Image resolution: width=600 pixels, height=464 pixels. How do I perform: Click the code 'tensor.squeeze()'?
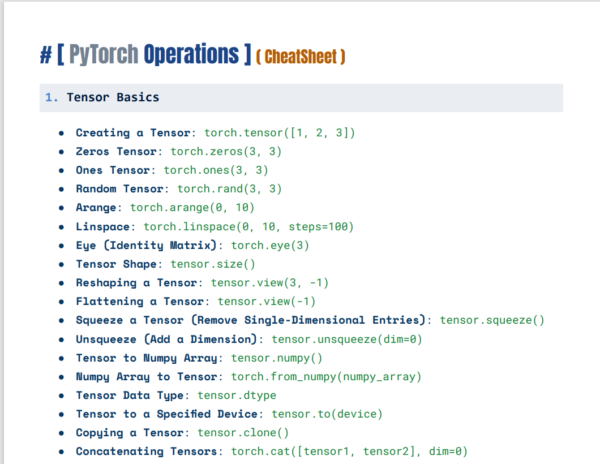point(492,320)
